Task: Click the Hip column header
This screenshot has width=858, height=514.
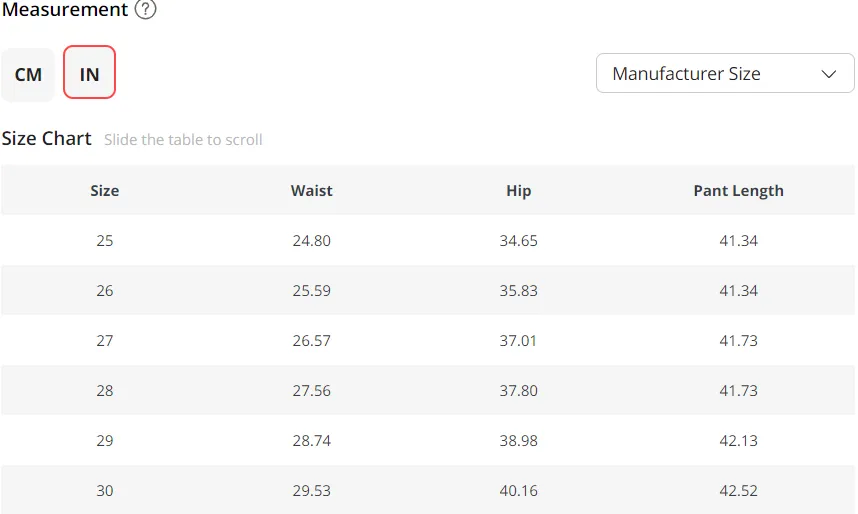Action: click(x=518, y=191)
